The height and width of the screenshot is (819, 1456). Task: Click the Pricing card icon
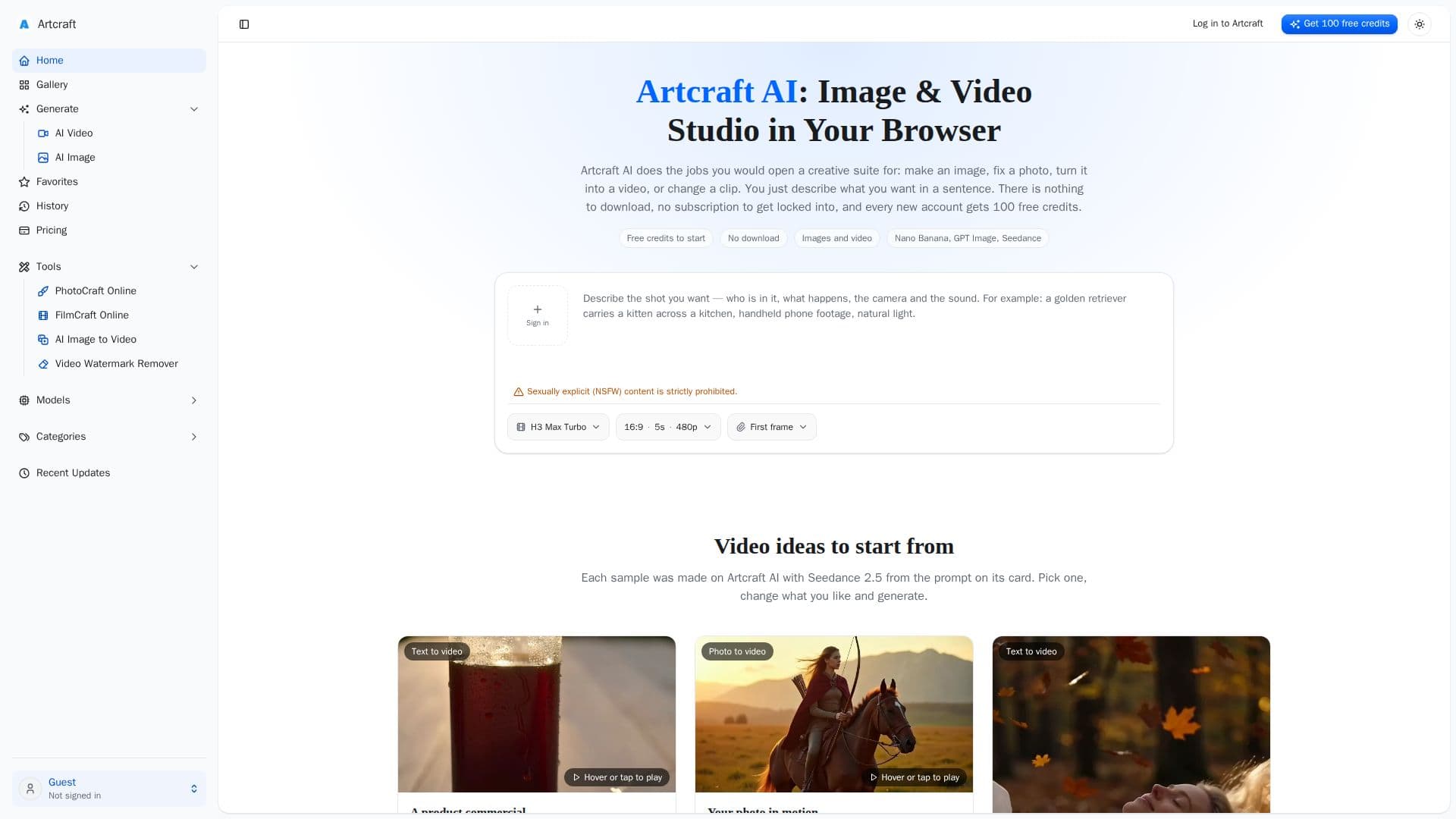point(24,231)
